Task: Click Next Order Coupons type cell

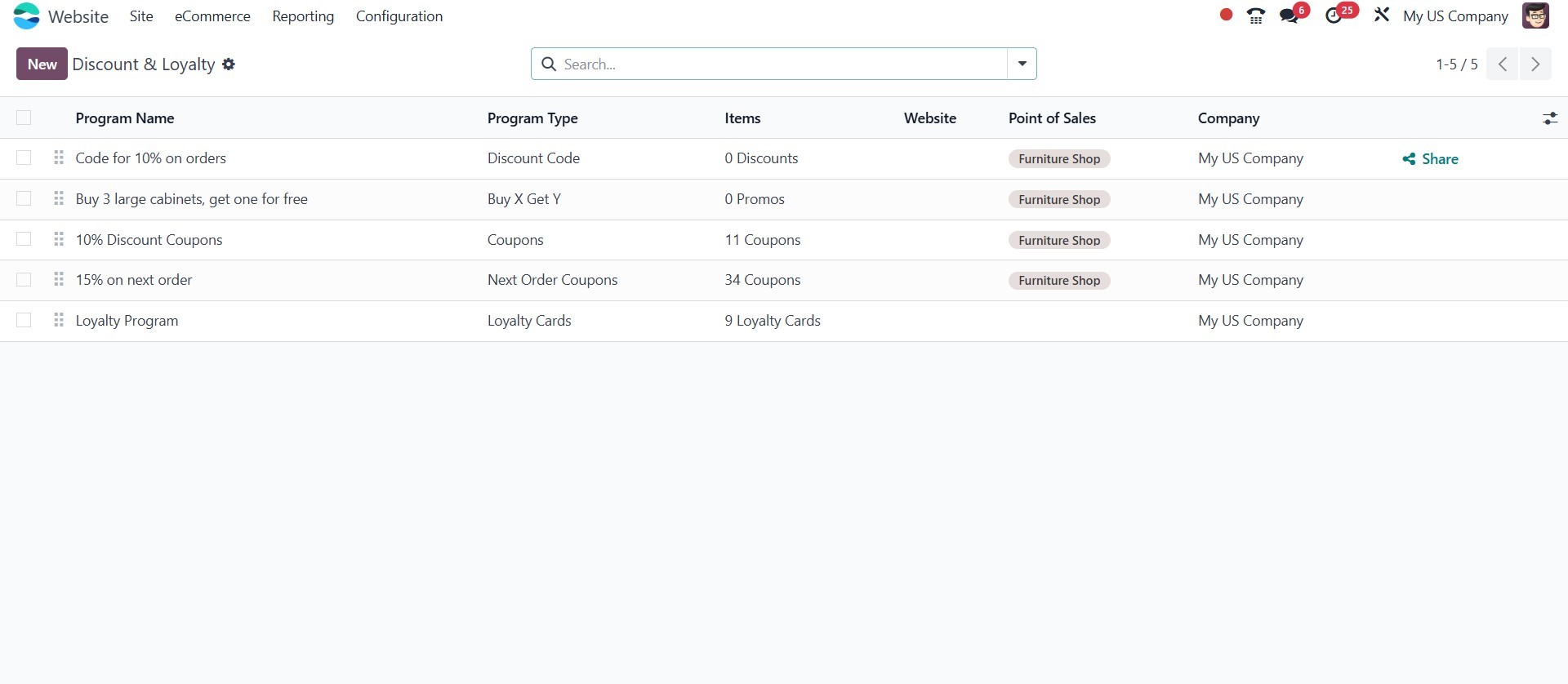Action: pyautogui.click(x=552, y=280)
